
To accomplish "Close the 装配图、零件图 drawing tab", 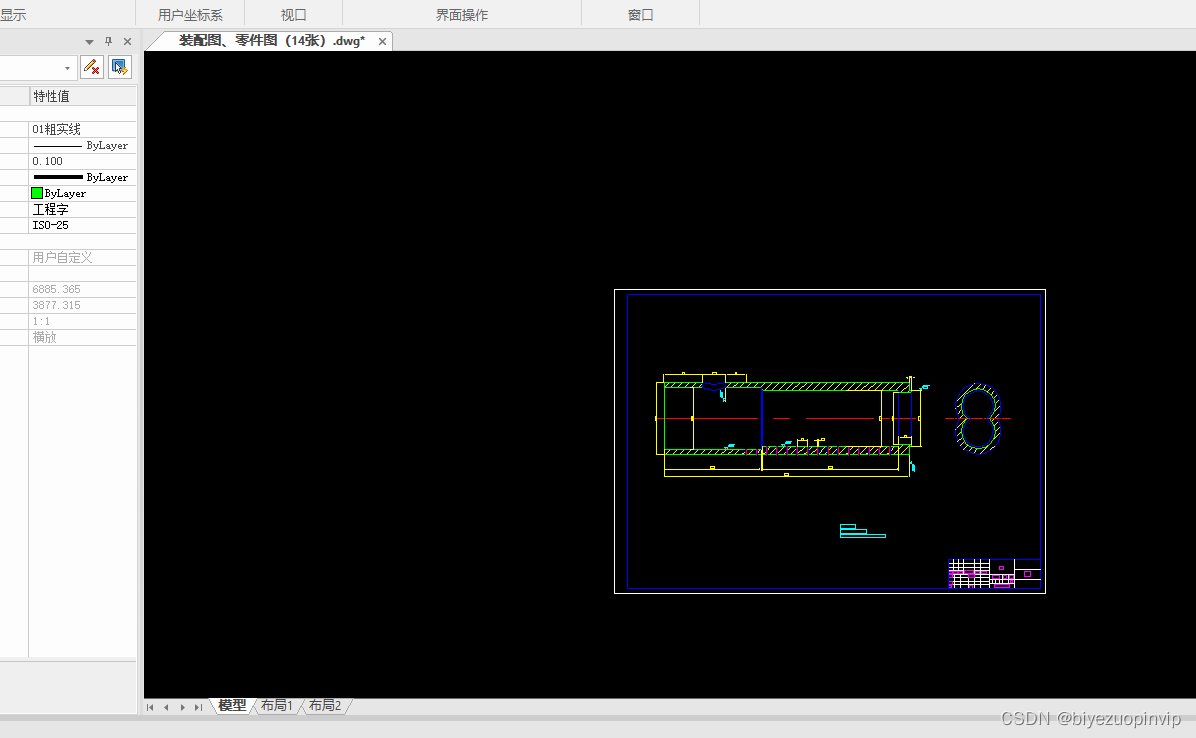I will 382,41.
